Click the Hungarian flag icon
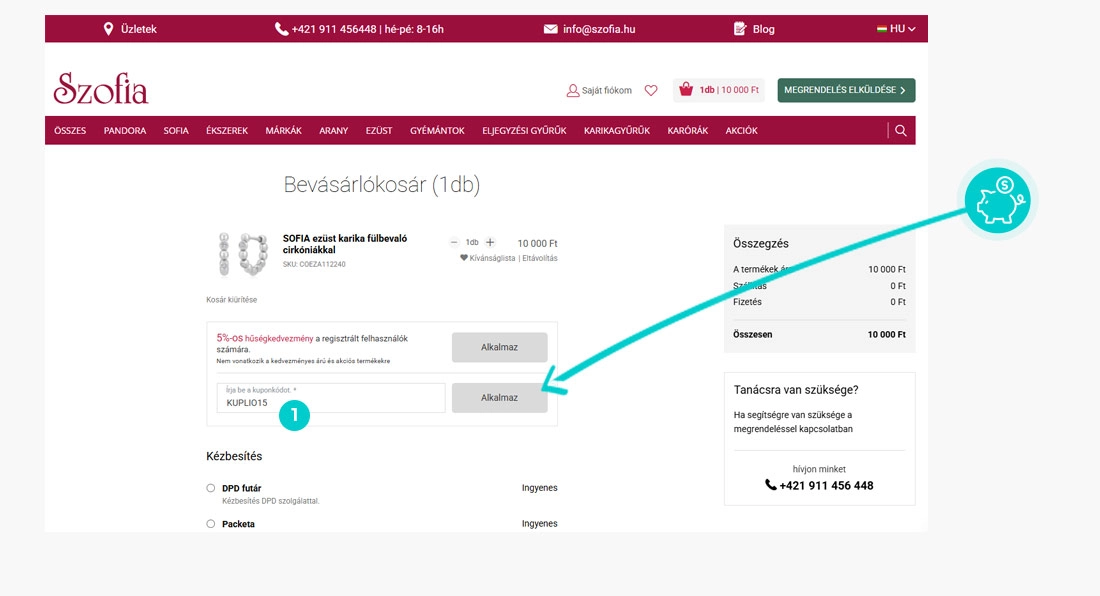The width and height of the screenshot is (1100, 596). 882,29
